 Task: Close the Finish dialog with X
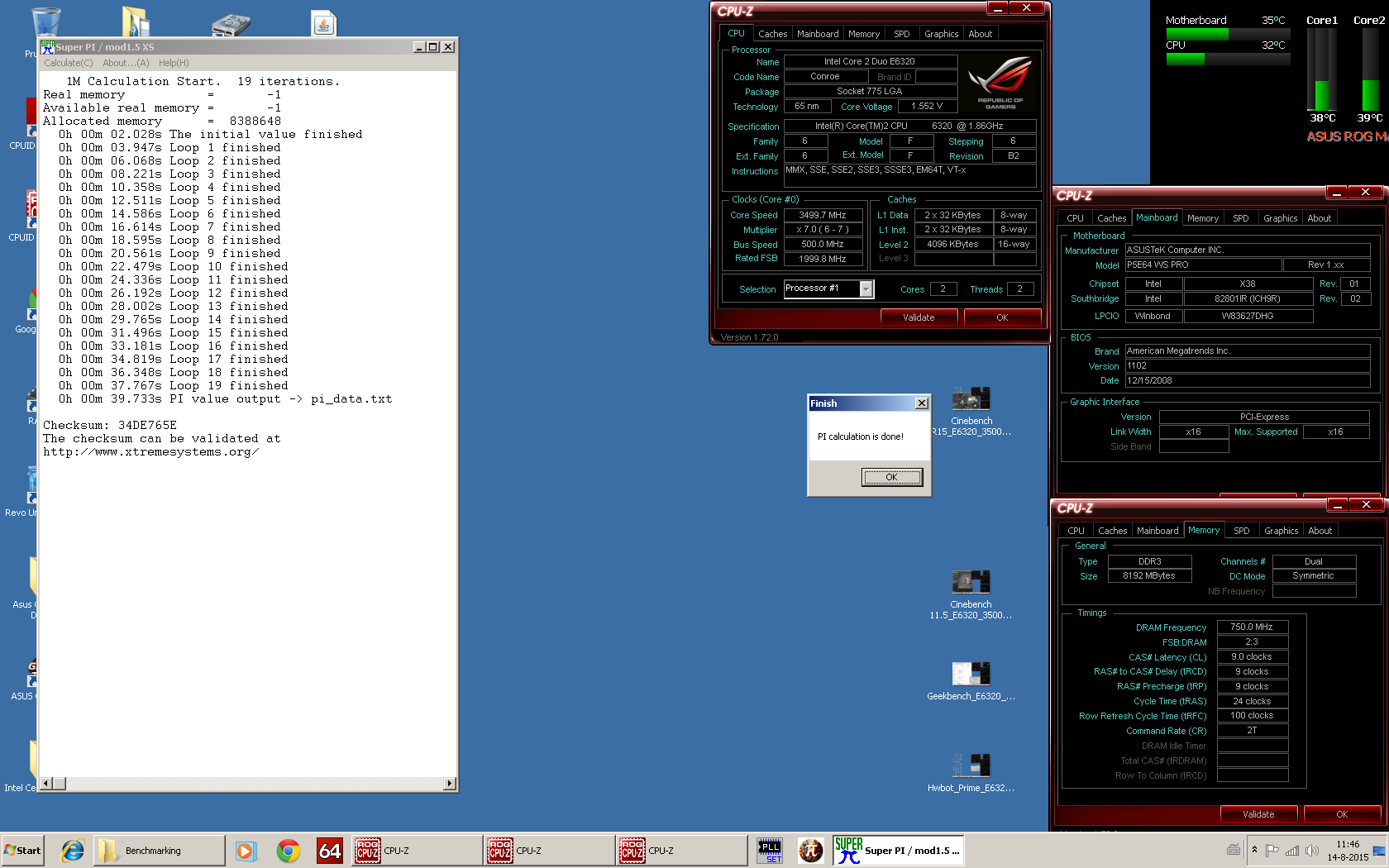coord(922,403)
